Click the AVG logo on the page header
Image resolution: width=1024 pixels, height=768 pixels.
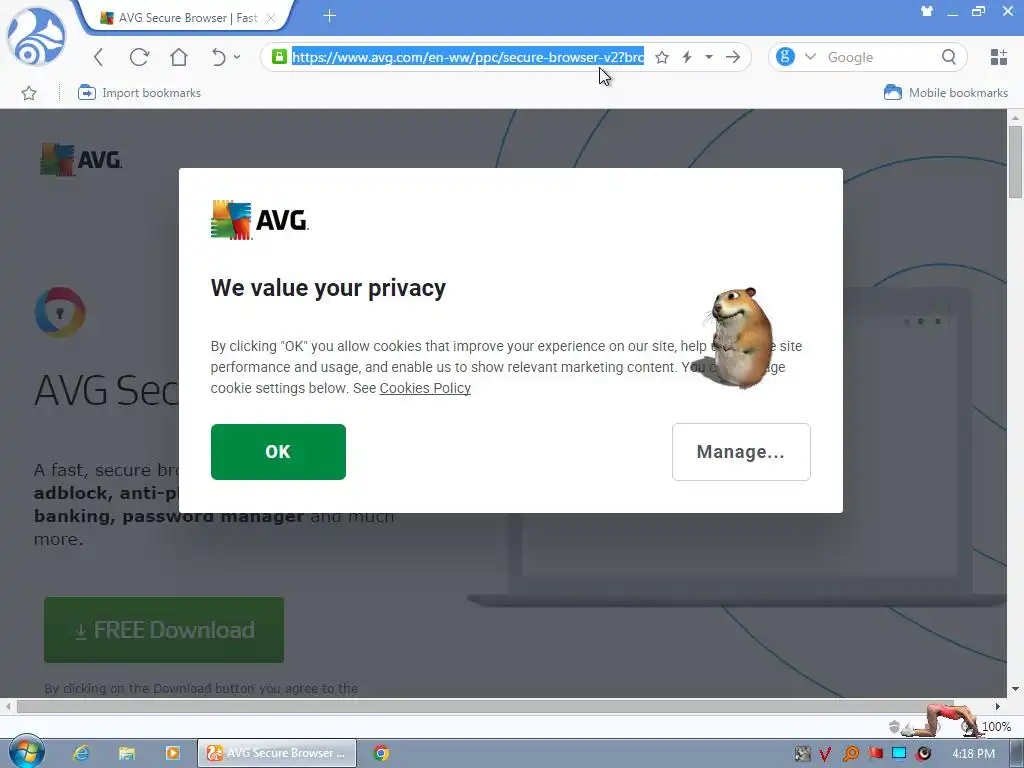tap(81, 159)
